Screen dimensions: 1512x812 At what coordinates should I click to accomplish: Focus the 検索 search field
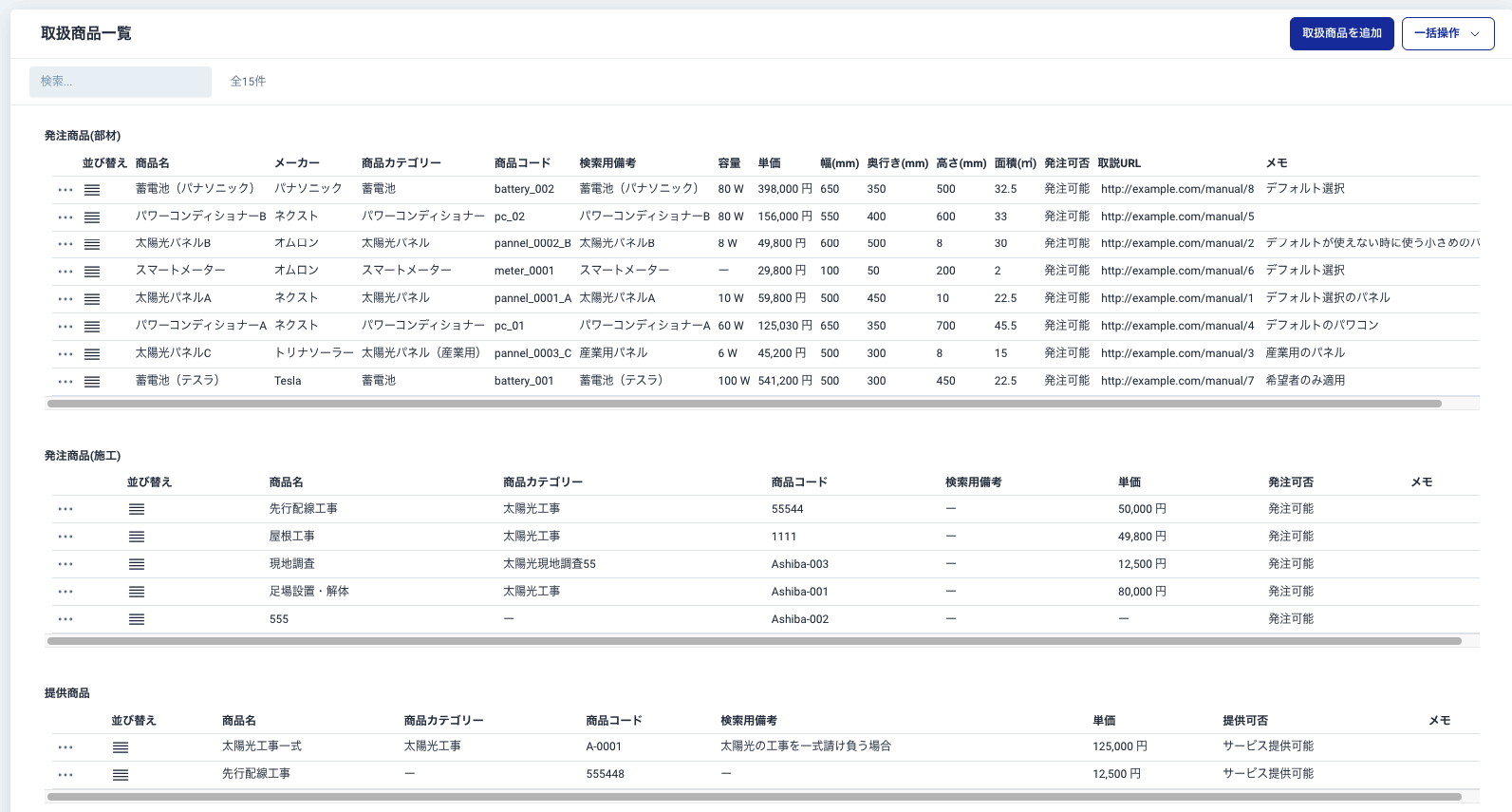click(121, 82)
